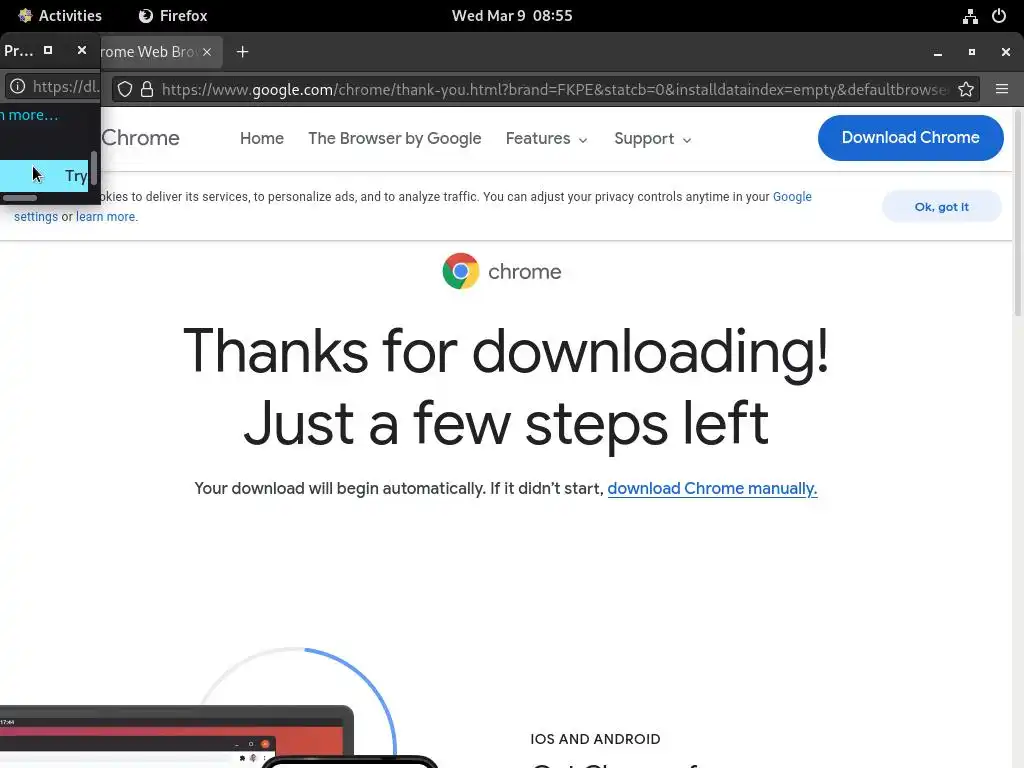Dismiss the cookie notice with Ok, got it
This screenshot has height=768, width=1024.
[941, 207]
